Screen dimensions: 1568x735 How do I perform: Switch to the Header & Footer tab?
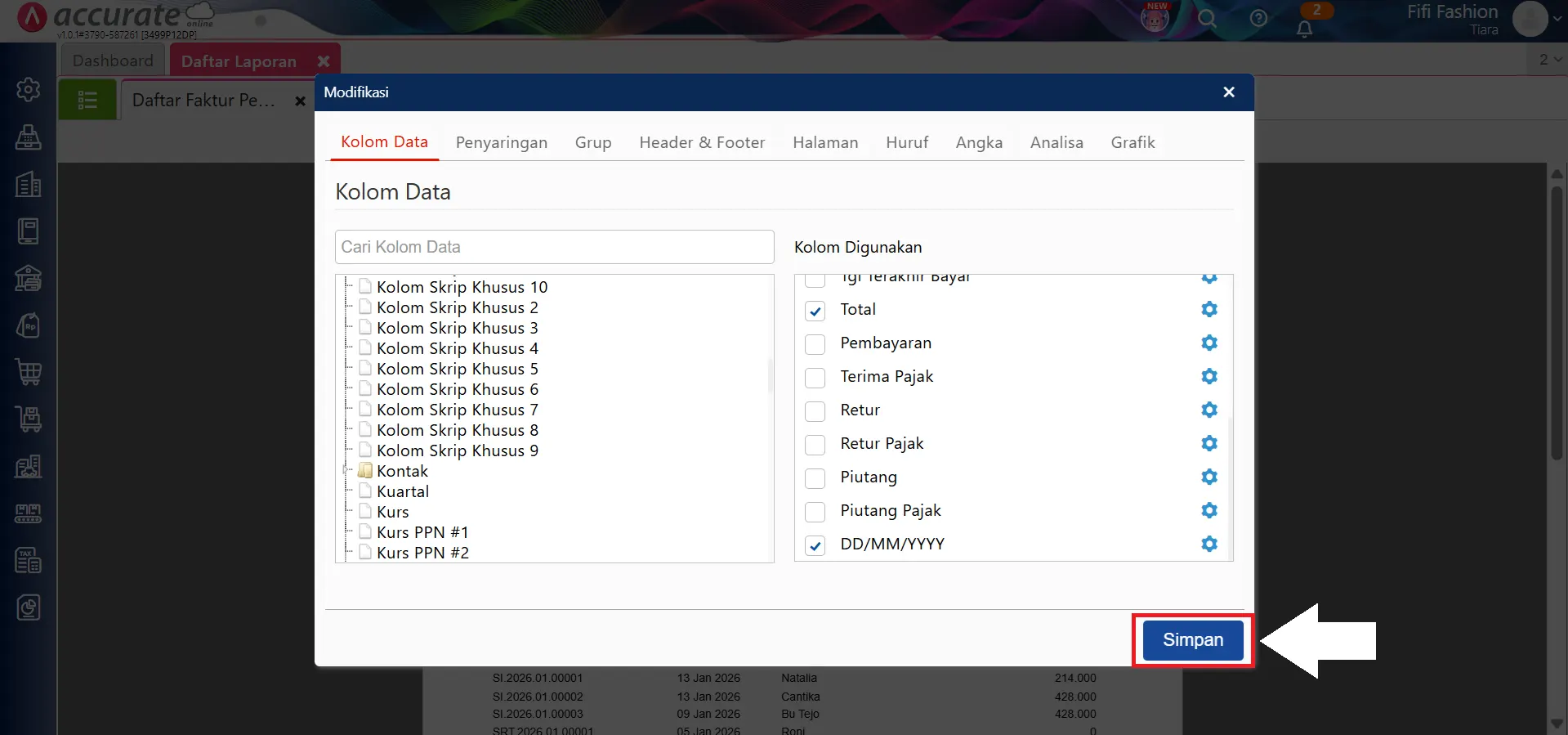pyautogui.click(x=701, y=142)
